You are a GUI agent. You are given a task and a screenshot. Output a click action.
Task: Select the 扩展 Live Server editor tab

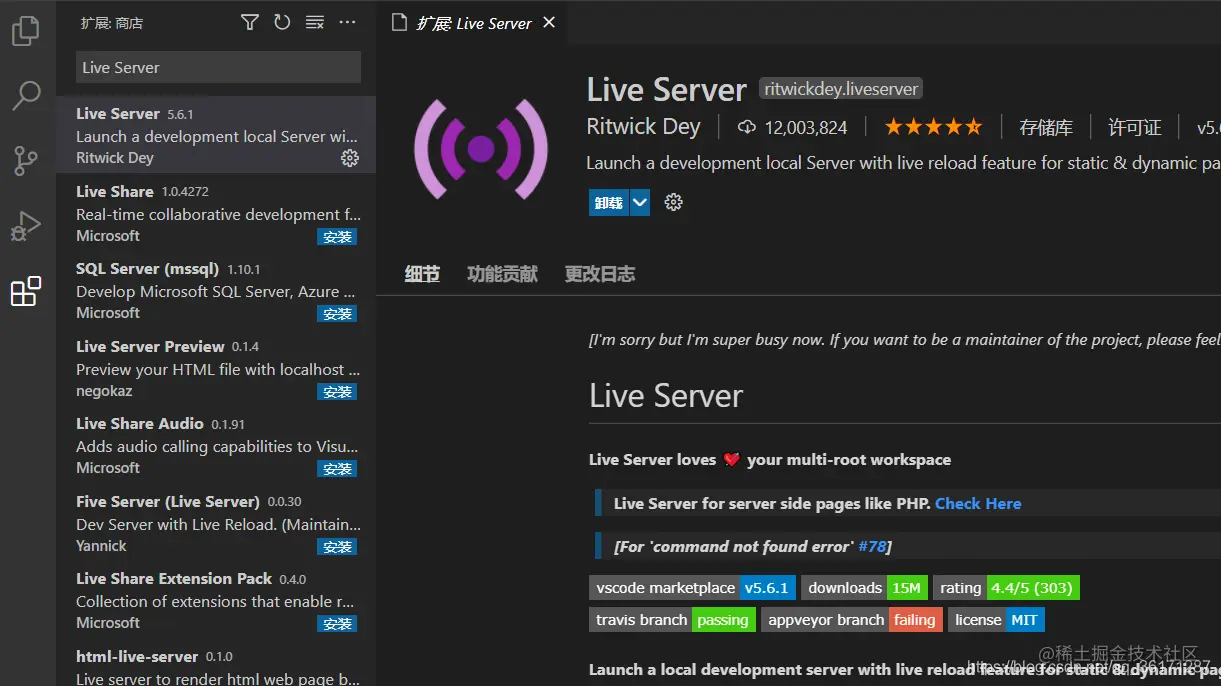tap(474, 22)
